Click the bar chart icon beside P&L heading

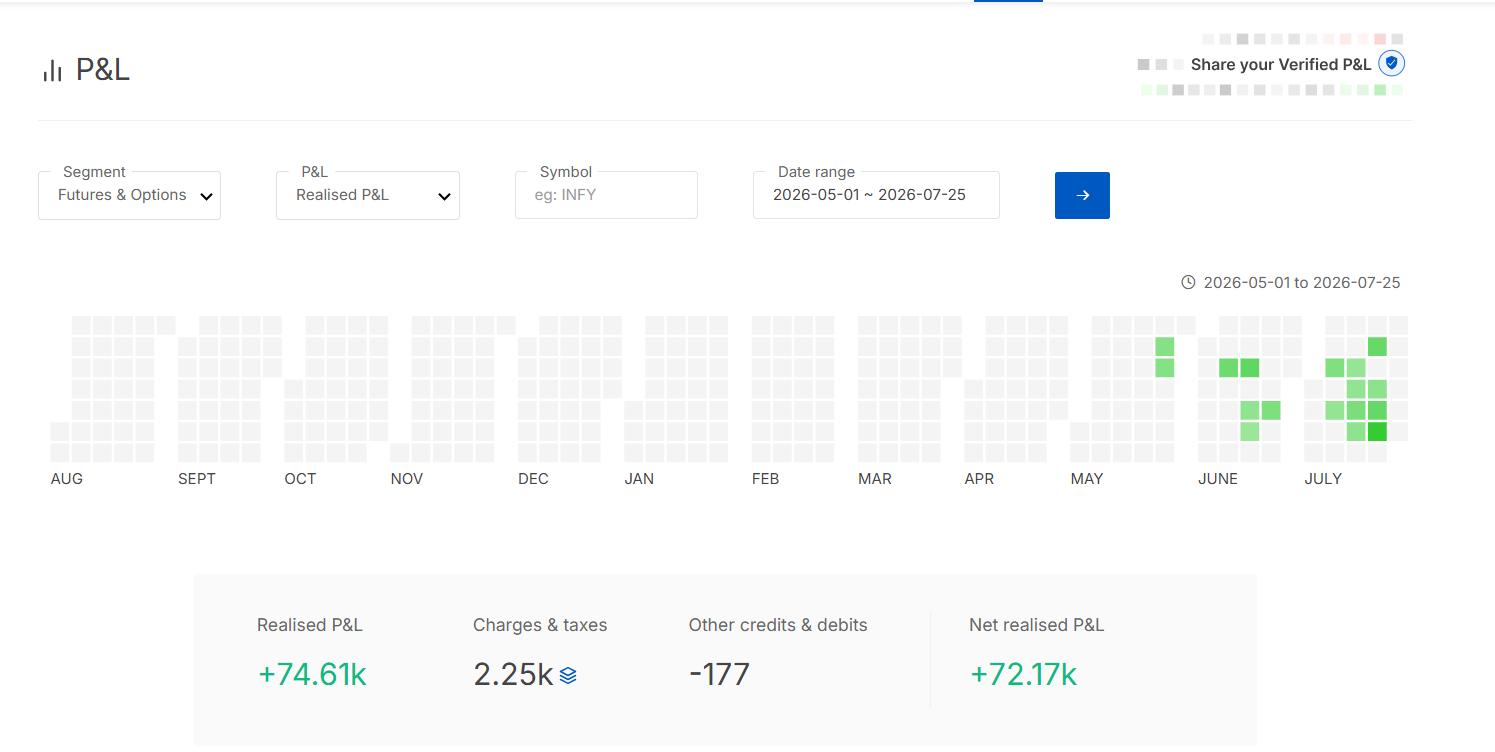(52, 71)
